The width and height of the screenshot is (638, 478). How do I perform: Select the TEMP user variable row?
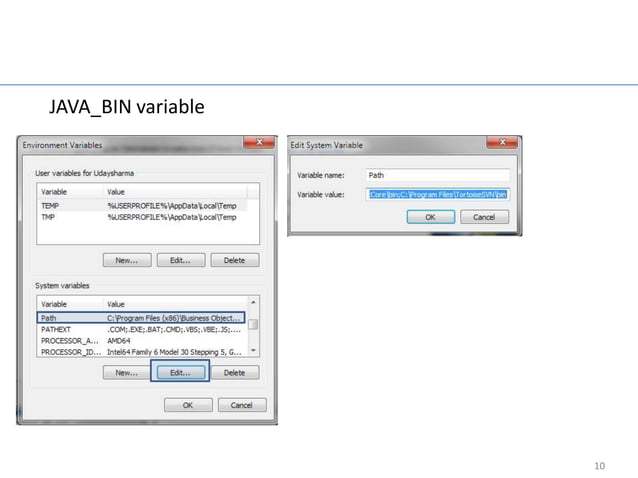coord(142,206)
